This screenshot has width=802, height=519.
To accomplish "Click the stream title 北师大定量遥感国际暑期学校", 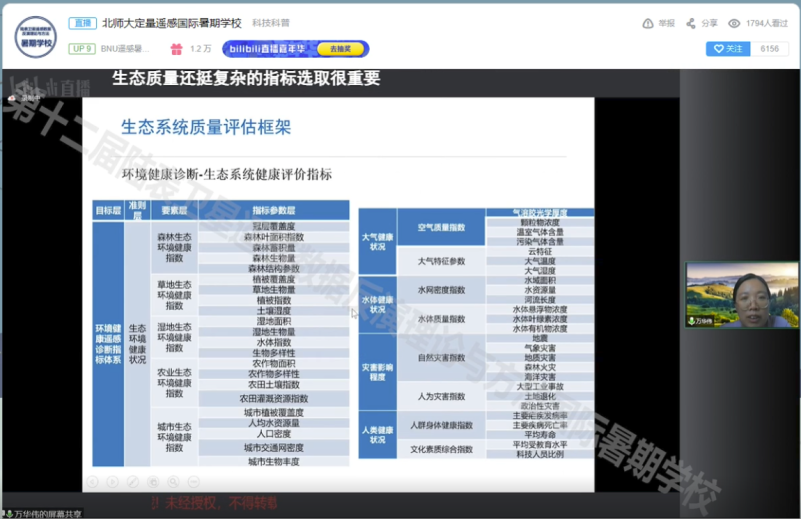I will point(172,23).
